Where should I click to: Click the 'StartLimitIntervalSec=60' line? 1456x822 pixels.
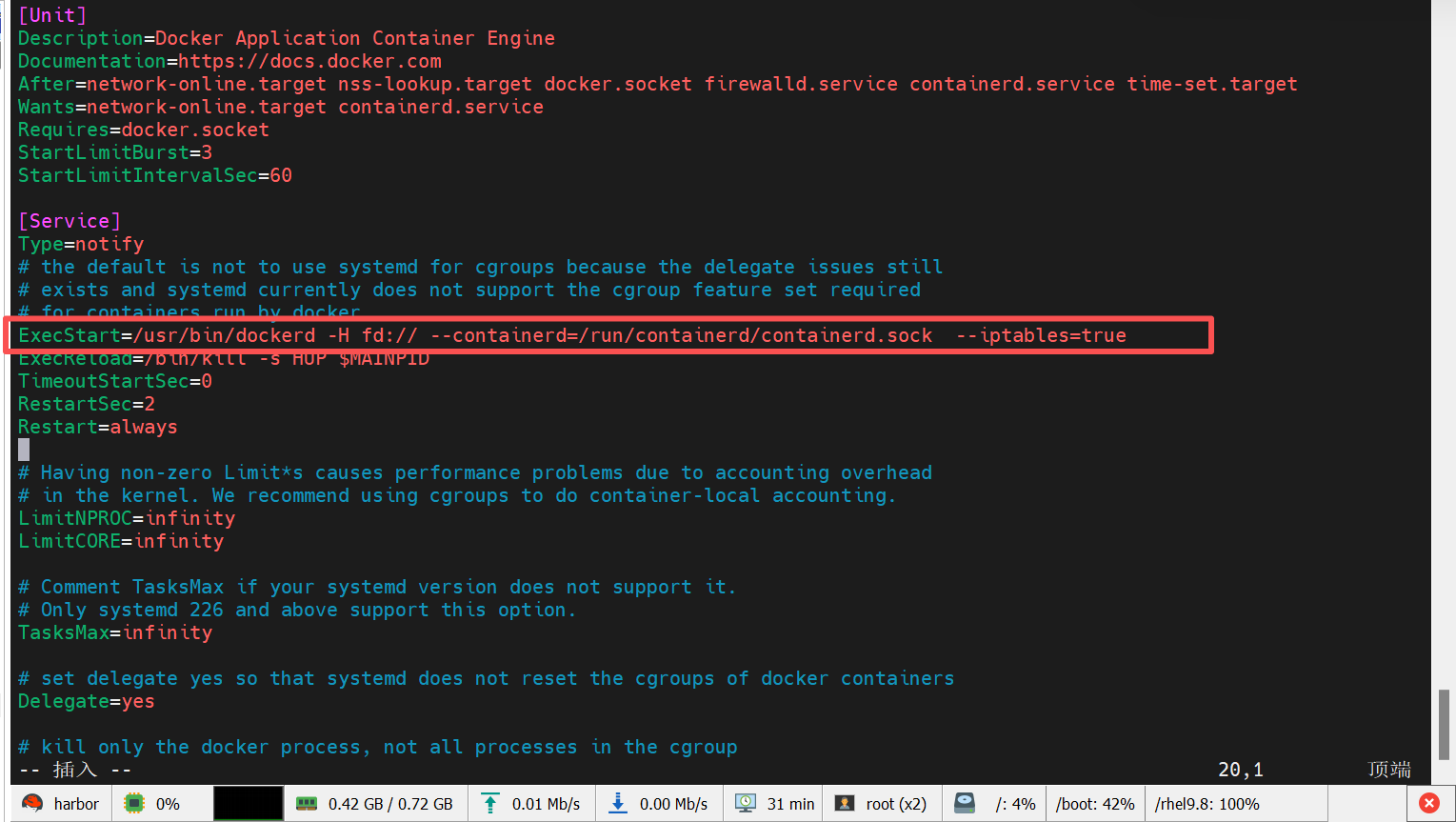pos(155,175)
